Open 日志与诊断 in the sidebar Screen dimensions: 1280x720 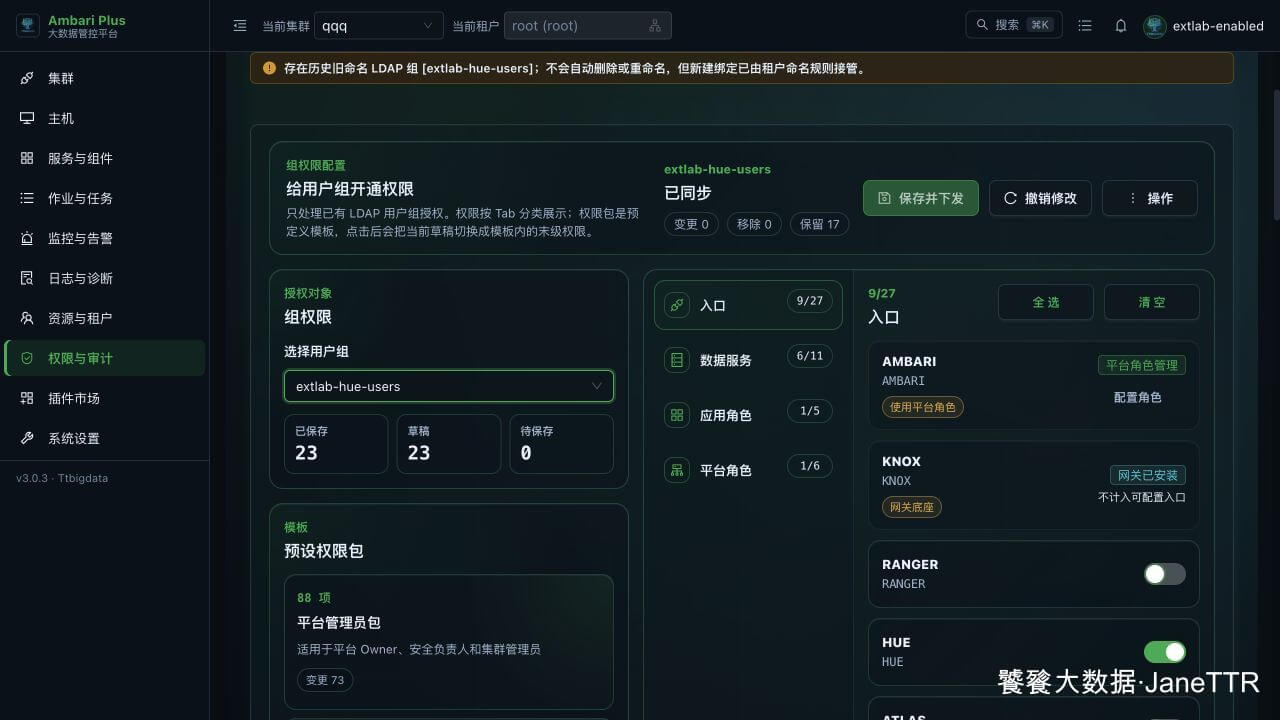105,278
